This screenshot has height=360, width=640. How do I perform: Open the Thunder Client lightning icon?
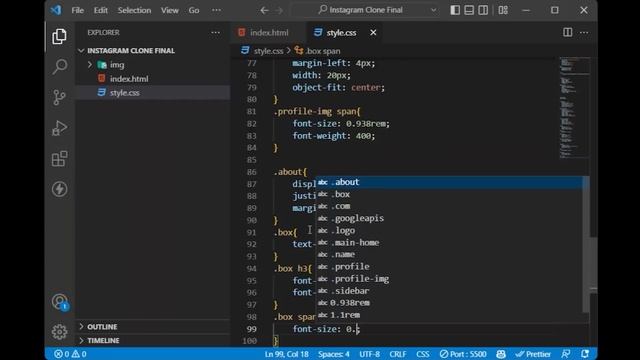[x=60, y=189]
